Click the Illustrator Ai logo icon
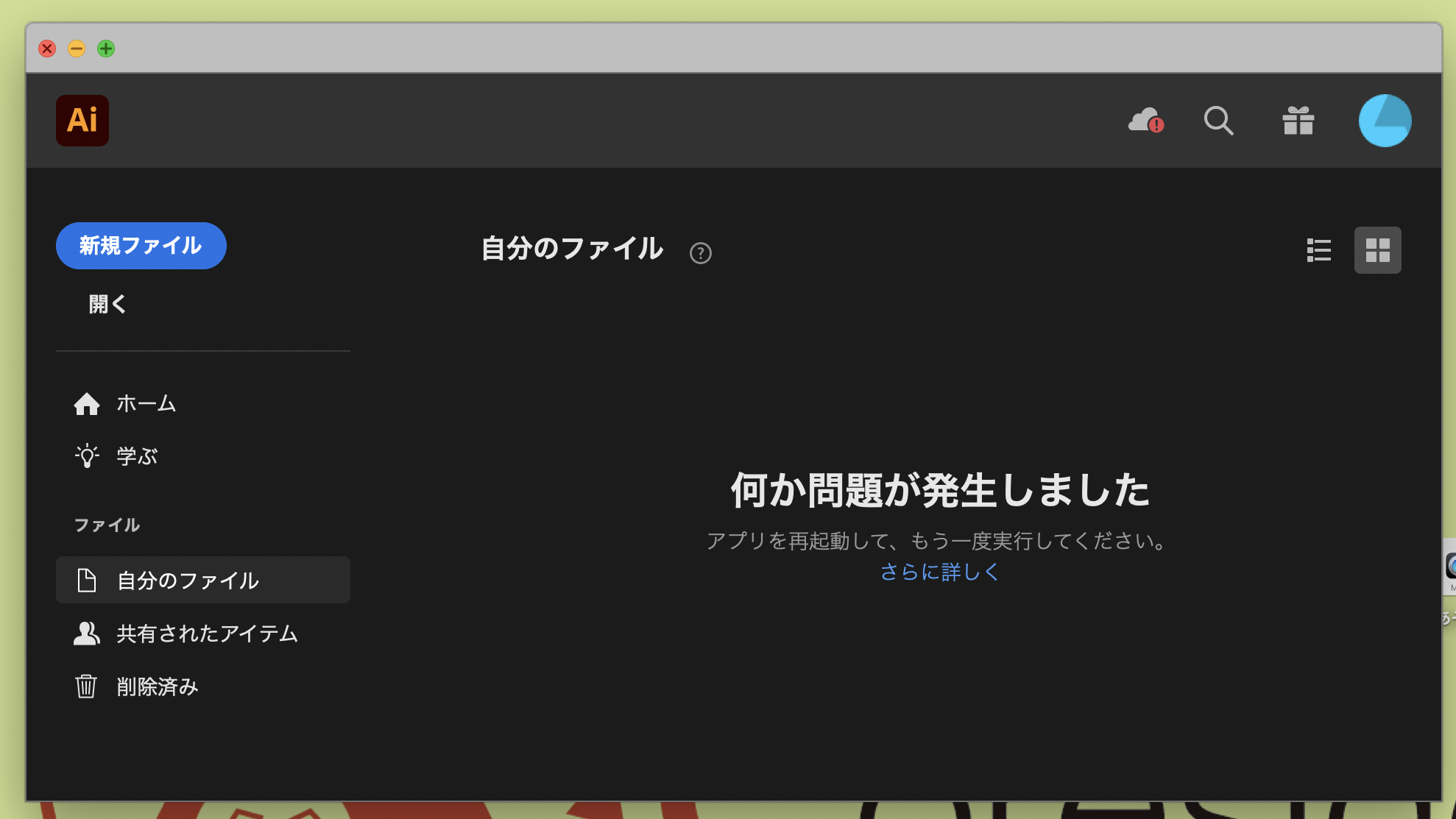Viewport: 1456px width, 819px height. click(x=82, y=121)
